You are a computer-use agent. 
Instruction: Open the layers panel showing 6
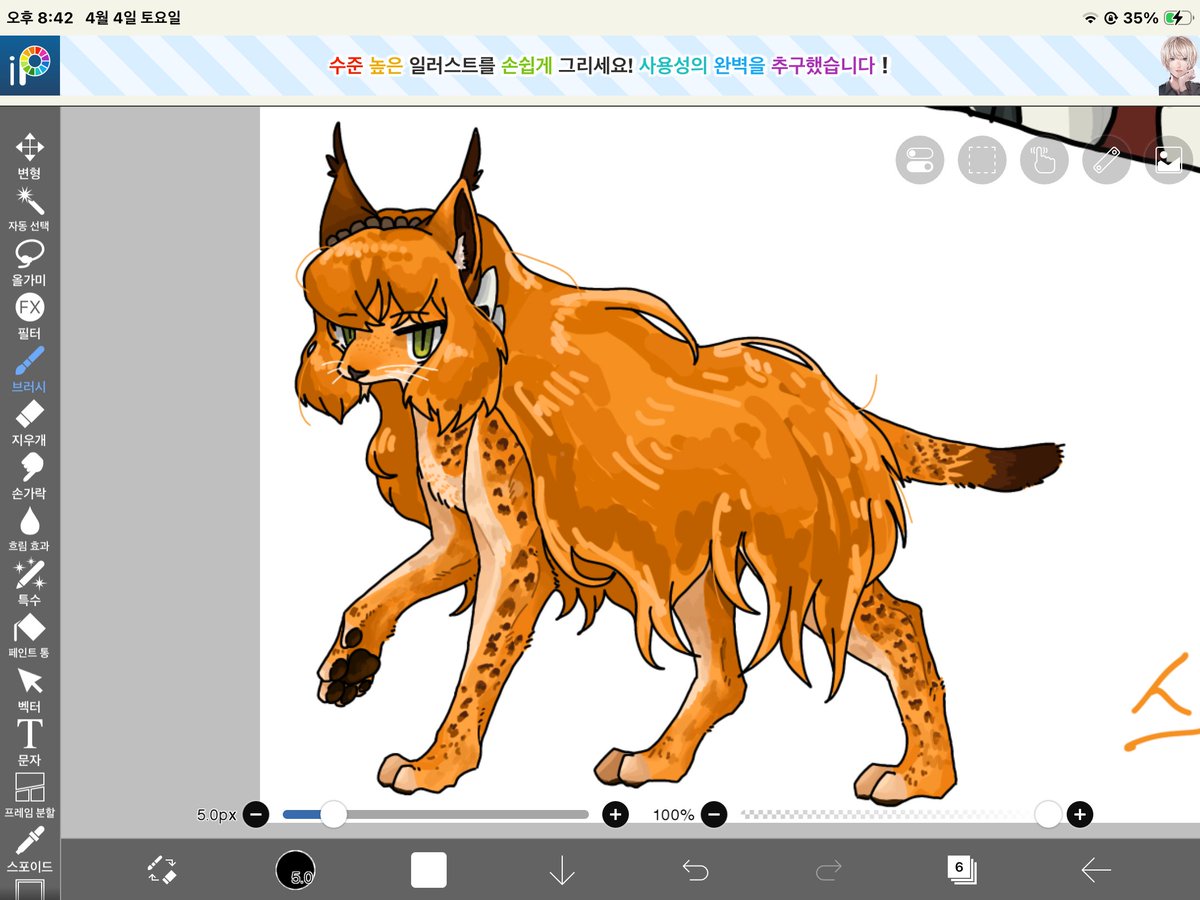coord(961,869)
